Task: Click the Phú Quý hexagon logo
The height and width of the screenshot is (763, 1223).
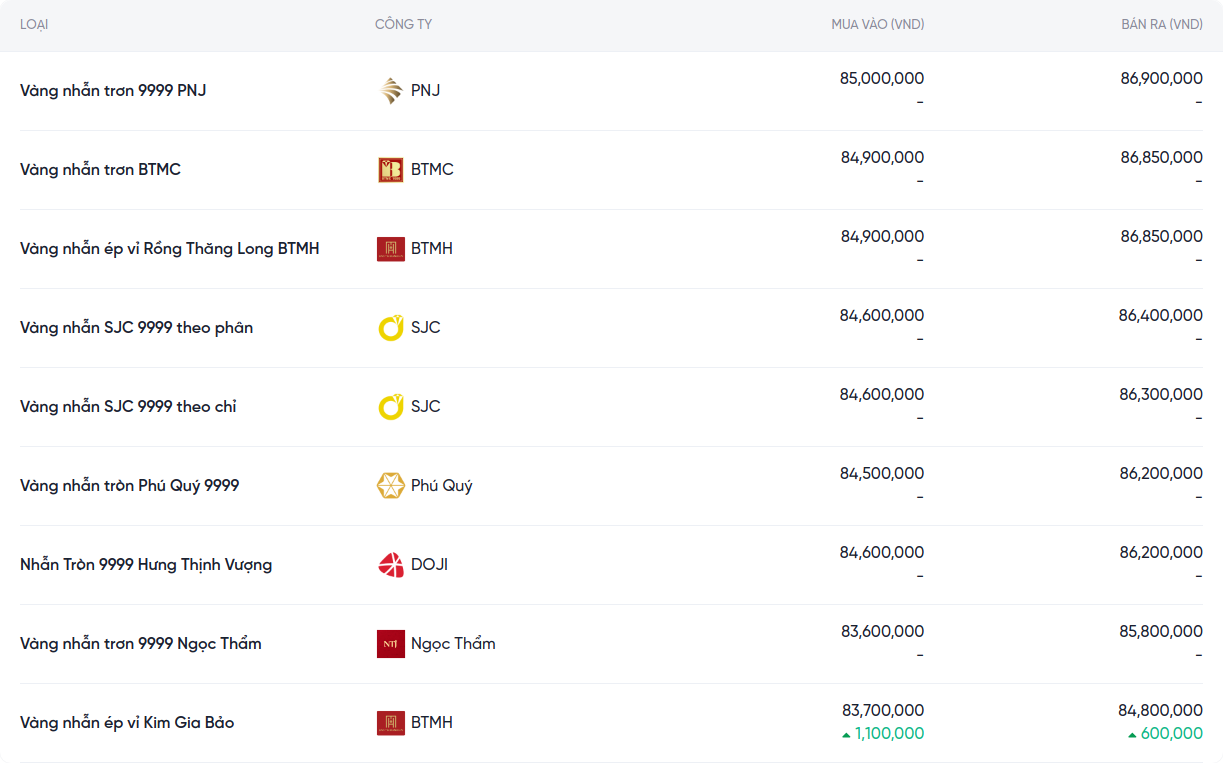Action: tap(390, 486)
